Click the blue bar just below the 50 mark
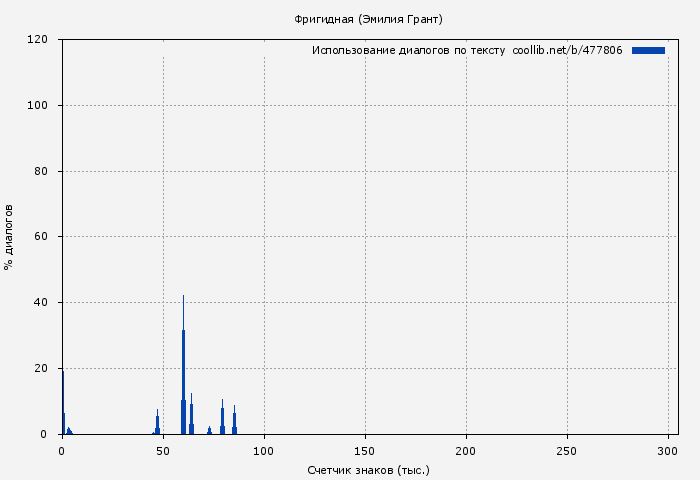The width and height of the screenshot is (700, 480). click(x=157, y=424)
